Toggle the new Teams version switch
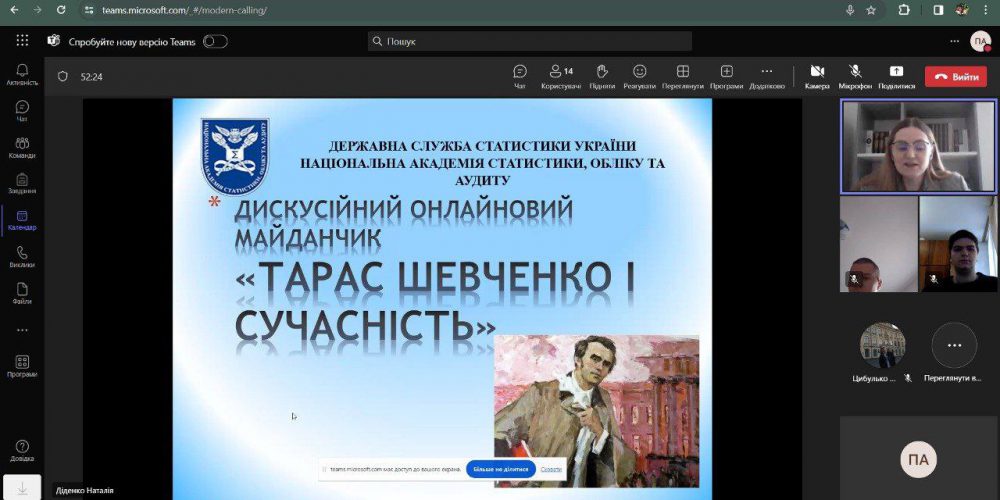The image size is (1000, 500). [215, 41]
